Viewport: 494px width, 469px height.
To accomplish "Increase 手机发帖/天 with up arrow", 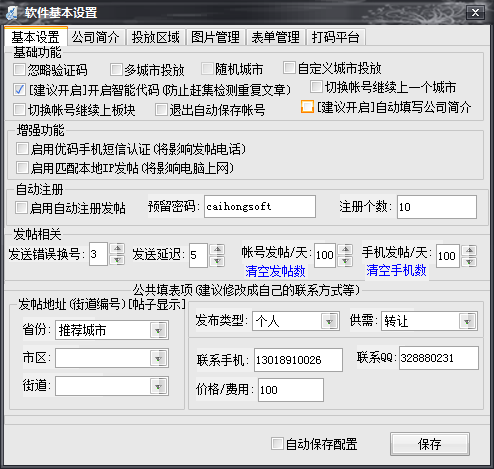I will pos(470,250).
